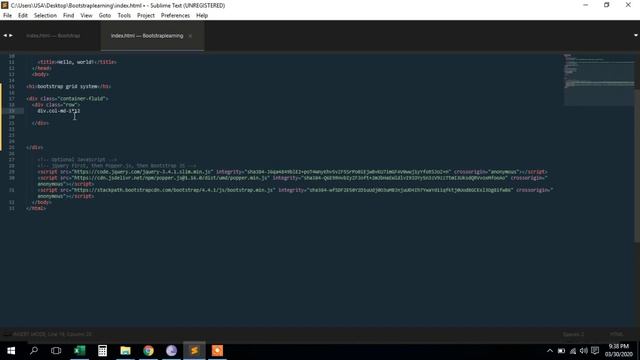Image resolution: width=640 pixels, height=360 pixels.
Task: Open the Windows Start menu
Action: [11, 351]
